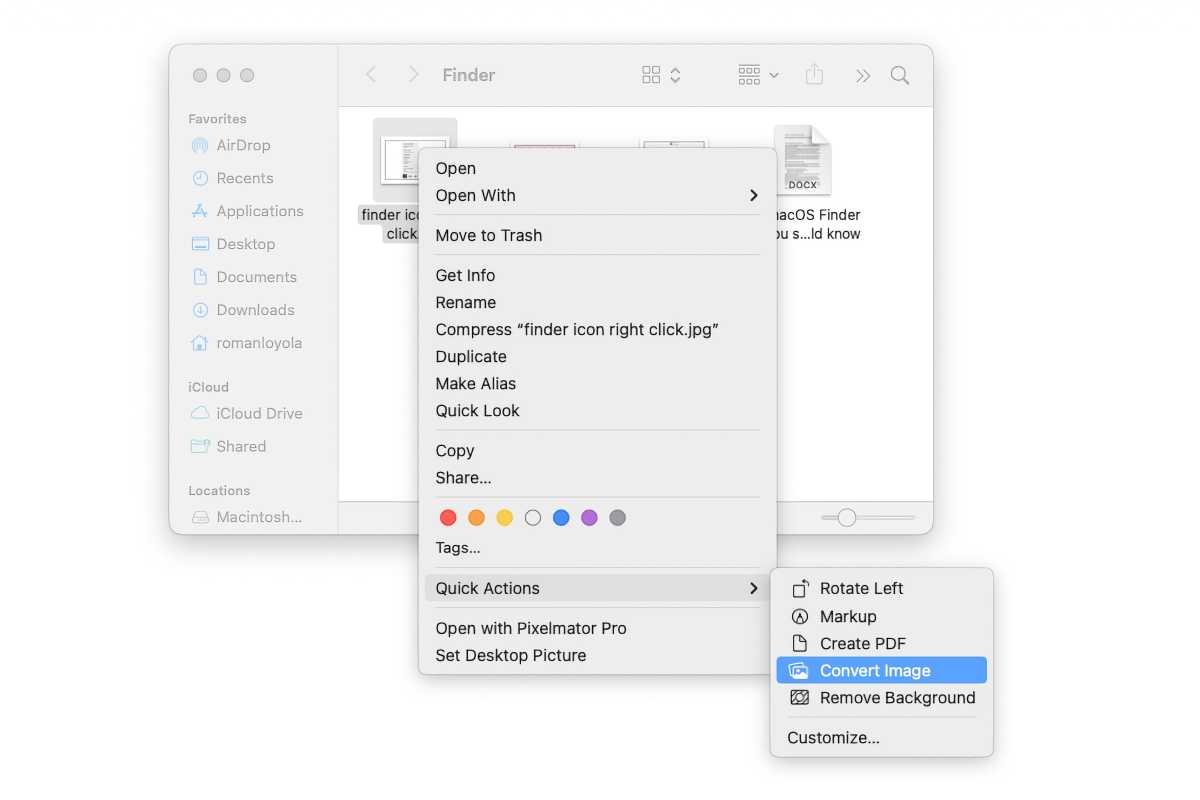The width and height of the screenshot is (1200, 800).
Task: Click the empty no-color tag circle
Action: pos(533,518)
